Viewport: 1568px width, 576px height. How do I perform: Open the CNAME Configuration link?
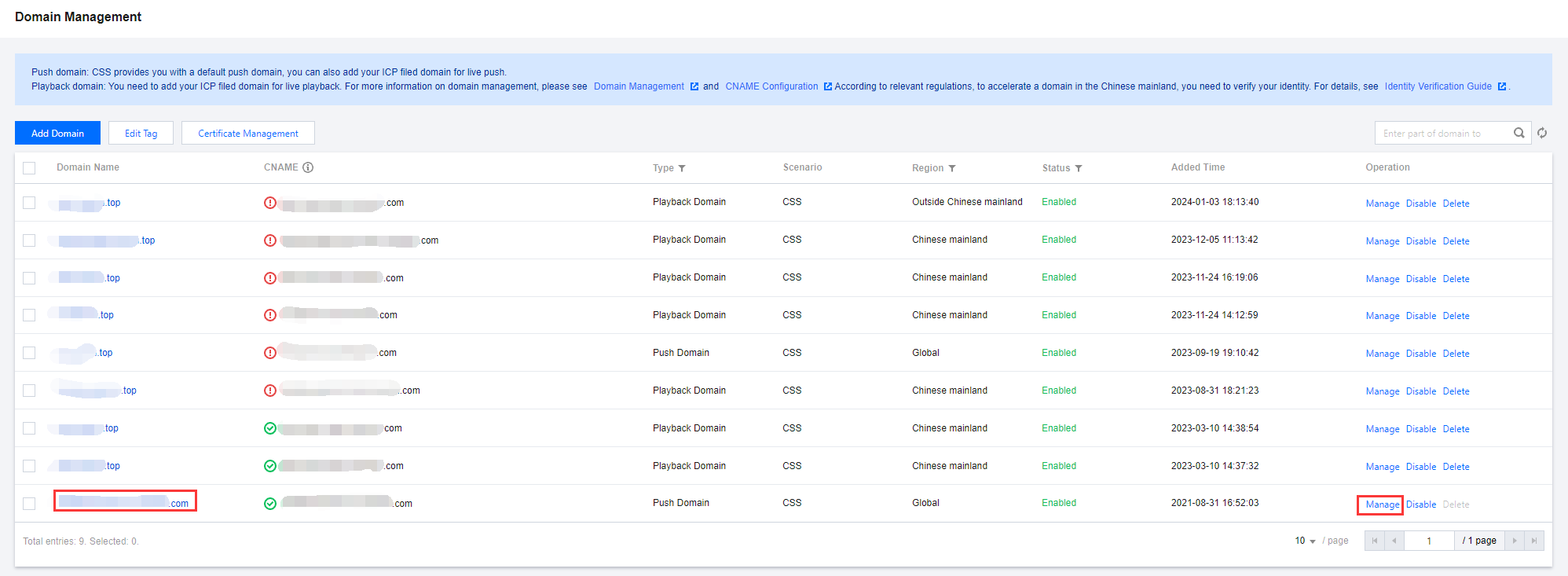point(771,86)
